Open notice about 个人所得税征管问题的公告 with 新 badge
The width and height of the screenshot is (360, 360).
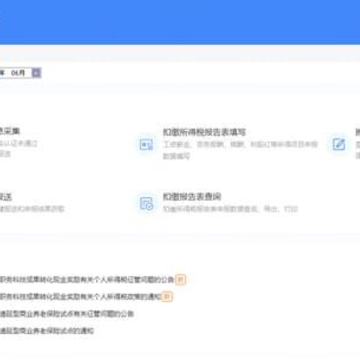(87, 279)
